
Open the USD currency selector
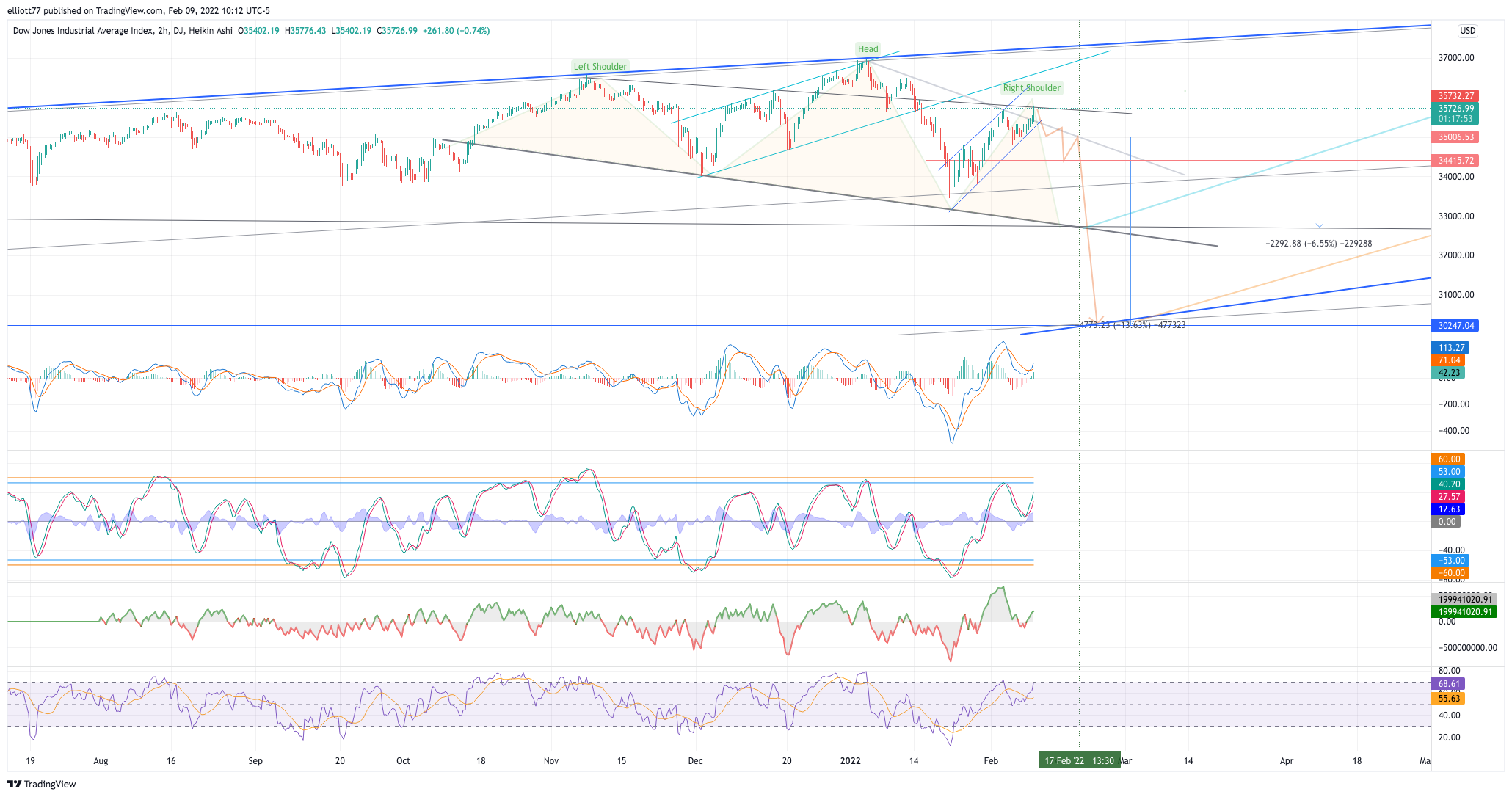click(1467, 31)
